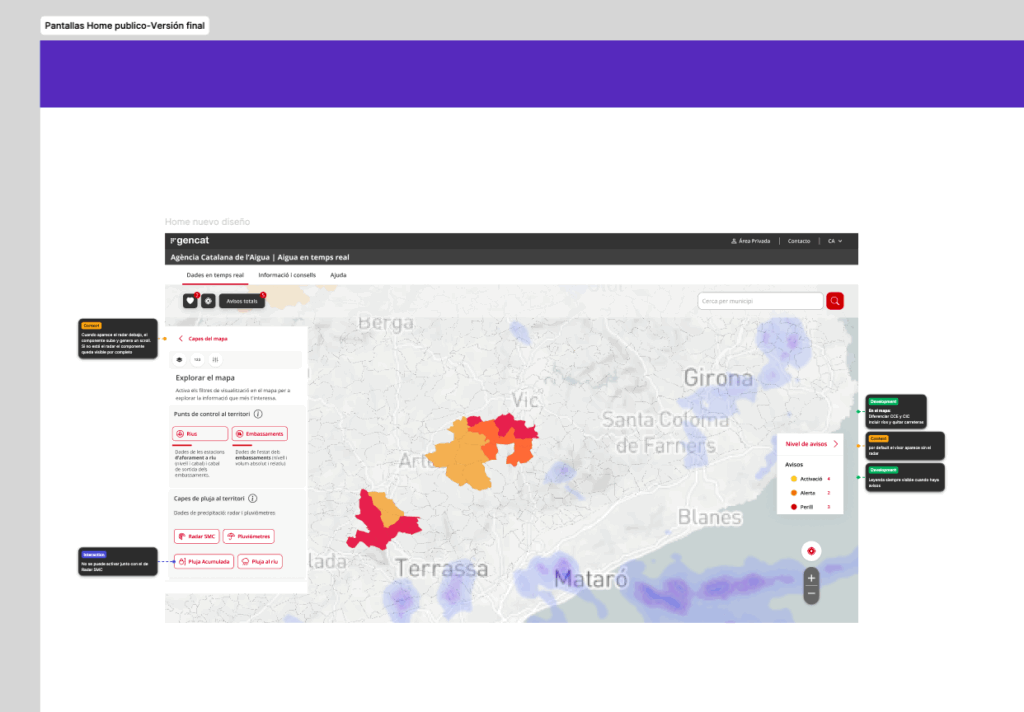
Task: Zoom out with the minus button
Action: [811, 594]
